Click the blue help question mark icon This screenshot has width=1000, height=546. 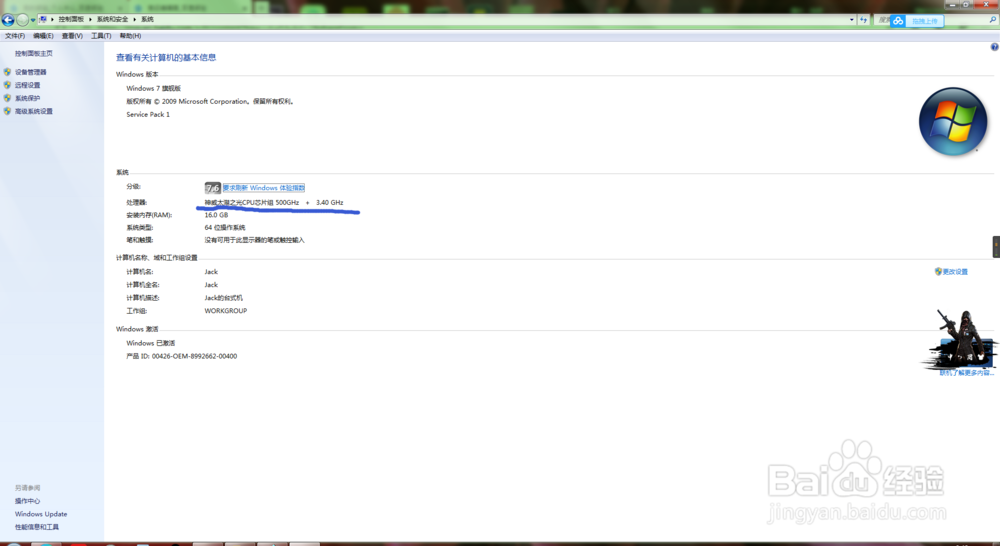coord(994,47)
